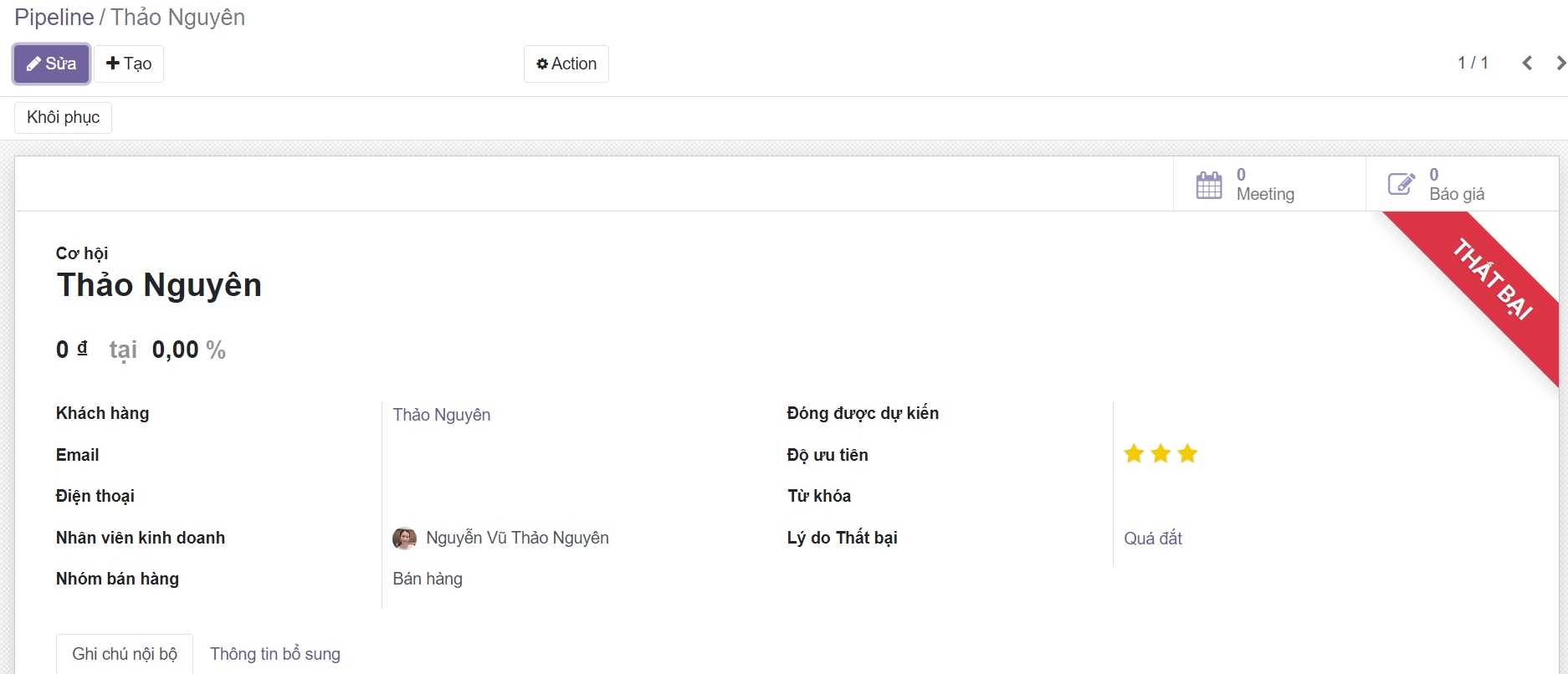Click the Khôi phục restore button
The height and width of the screenshot is (674, 1568).
[x=63, y=117]
